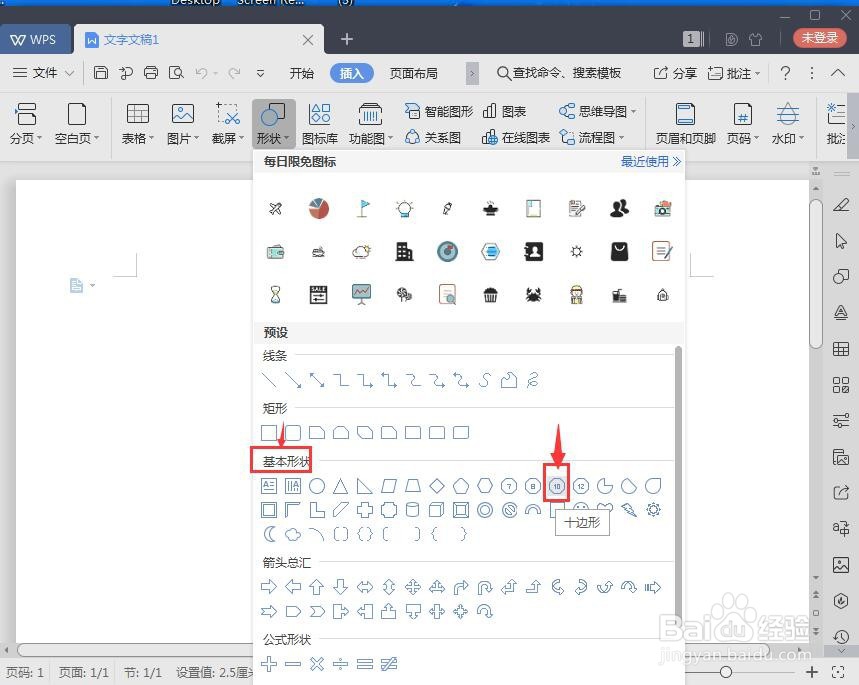Select the plus sign formula shape

point(269,664)
